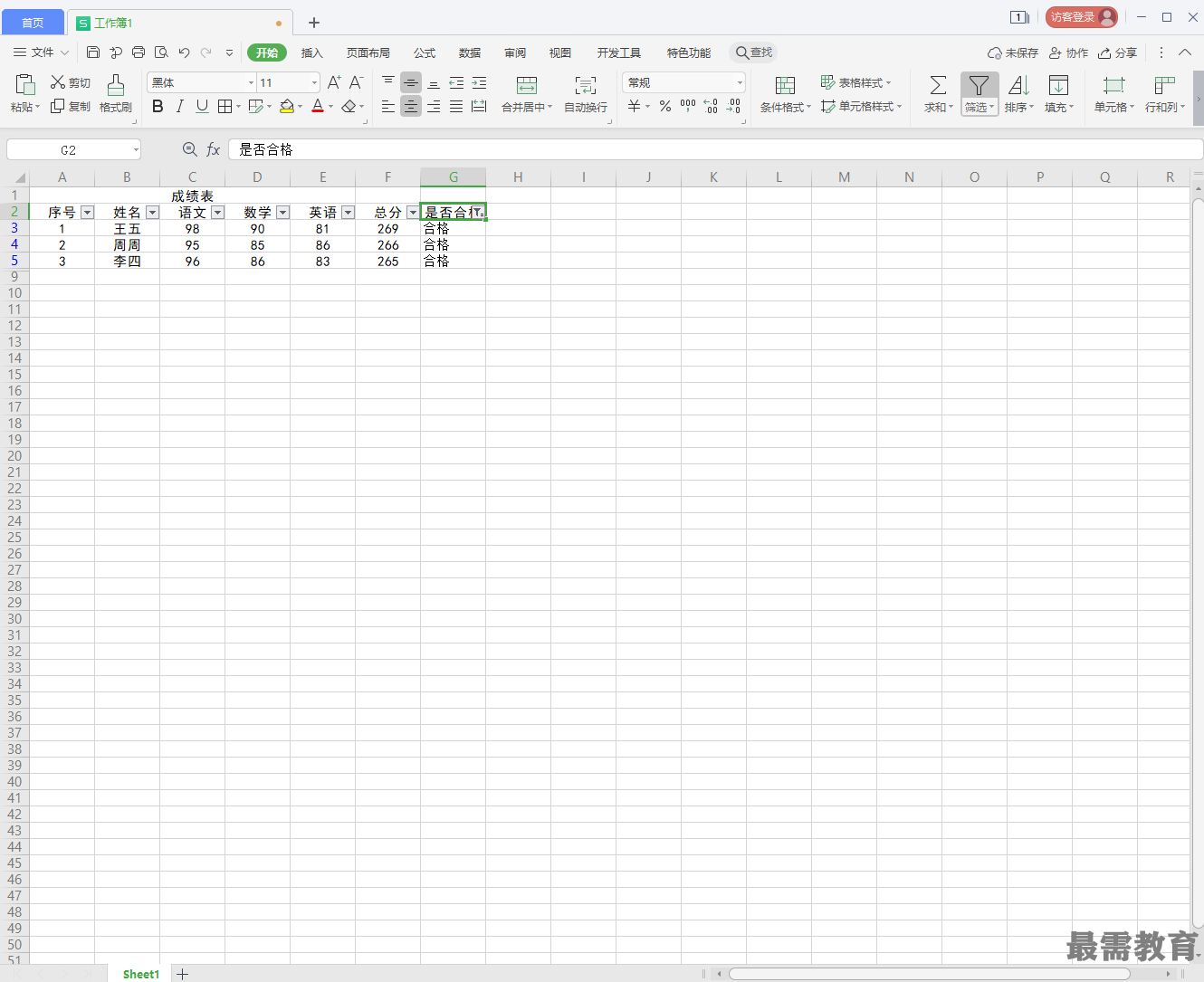Click the Print icon in quick access toolbar

[139, 52]
